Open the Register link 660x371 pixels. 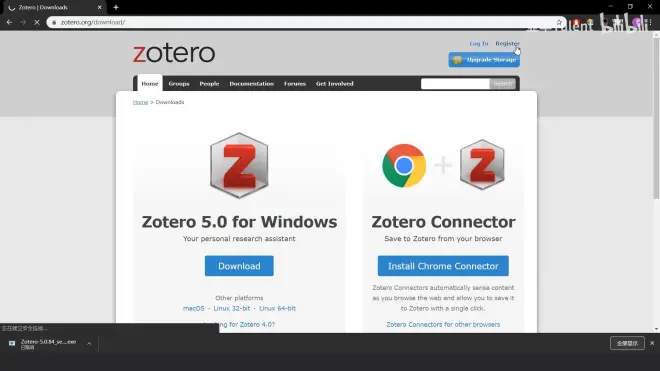pyautogui.click(x=507, y=43)
